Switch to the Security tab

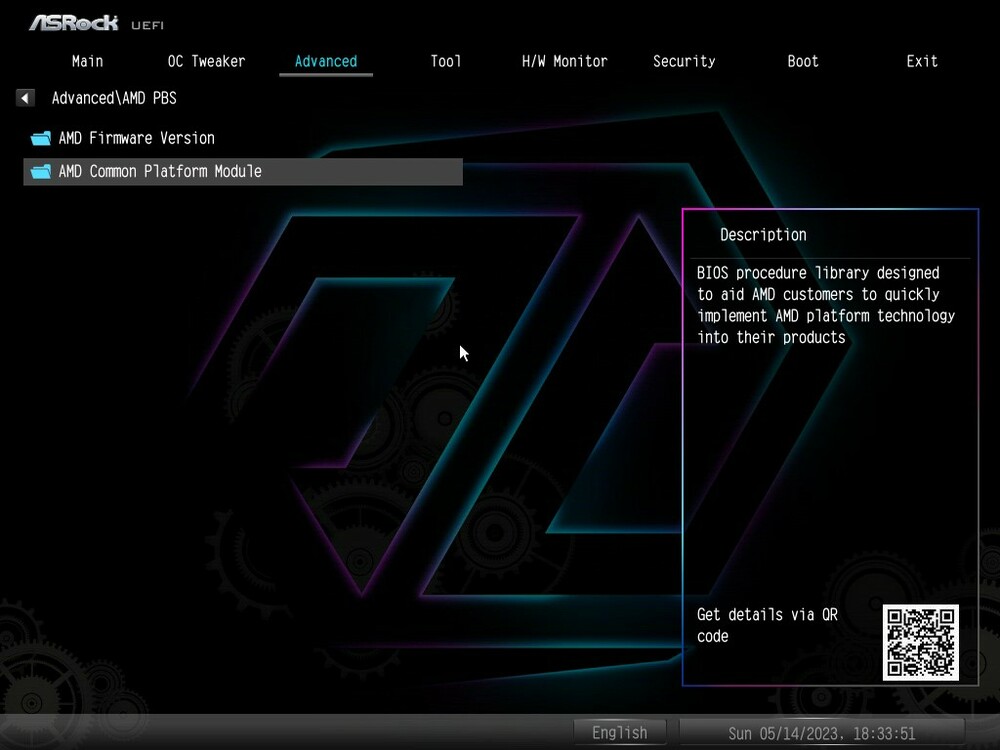684,61
